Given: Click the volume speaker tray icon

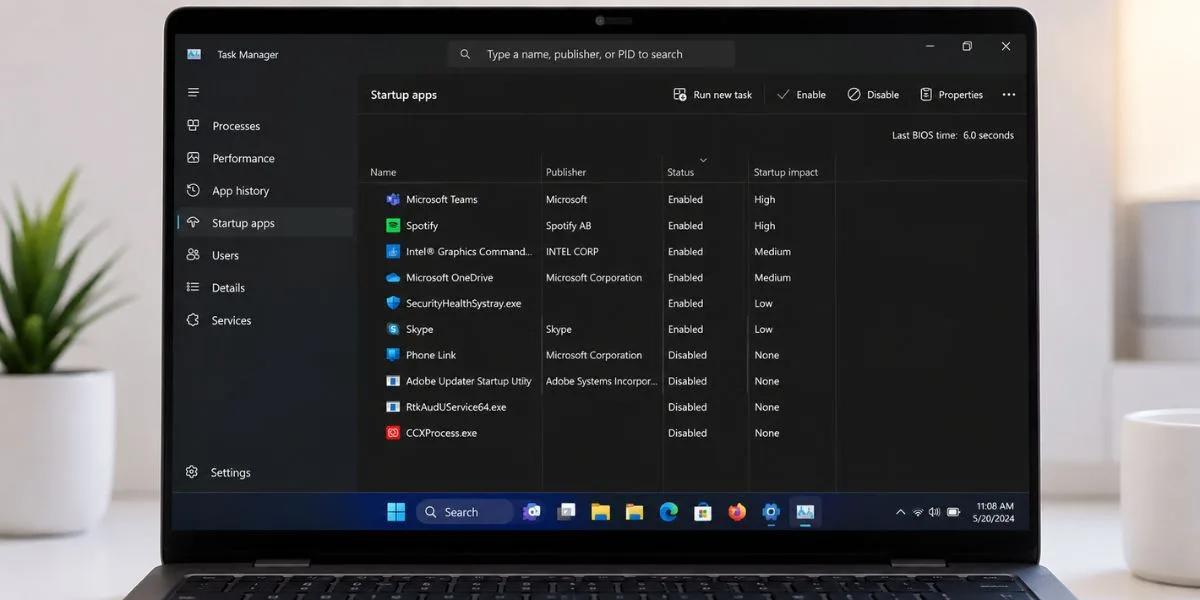Looking at the screenshot, I should tap(935, 512).
